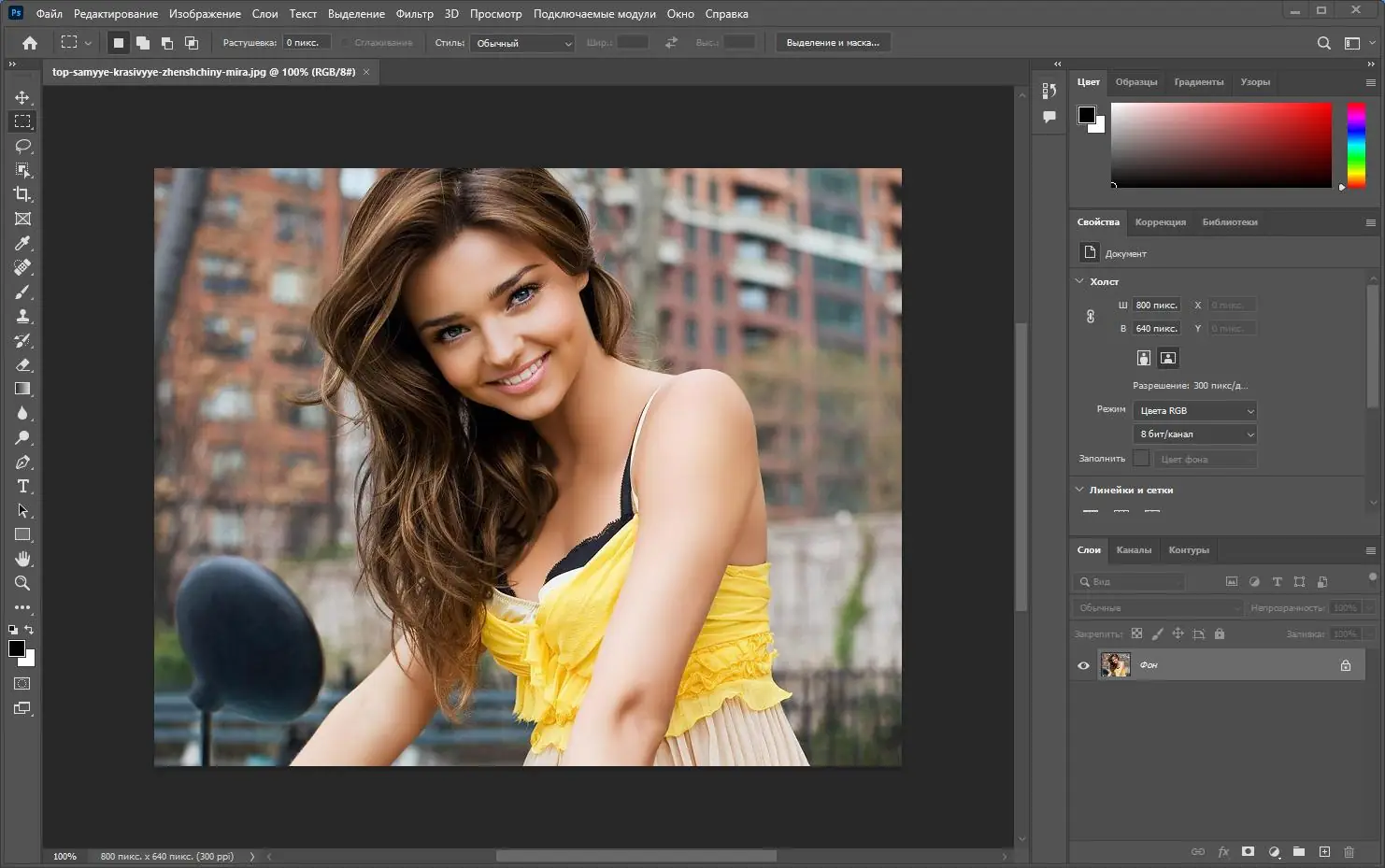Open the Цвета RGB mode dropdown
This screenshot has width=1385, height=868.
(1194, 409)
